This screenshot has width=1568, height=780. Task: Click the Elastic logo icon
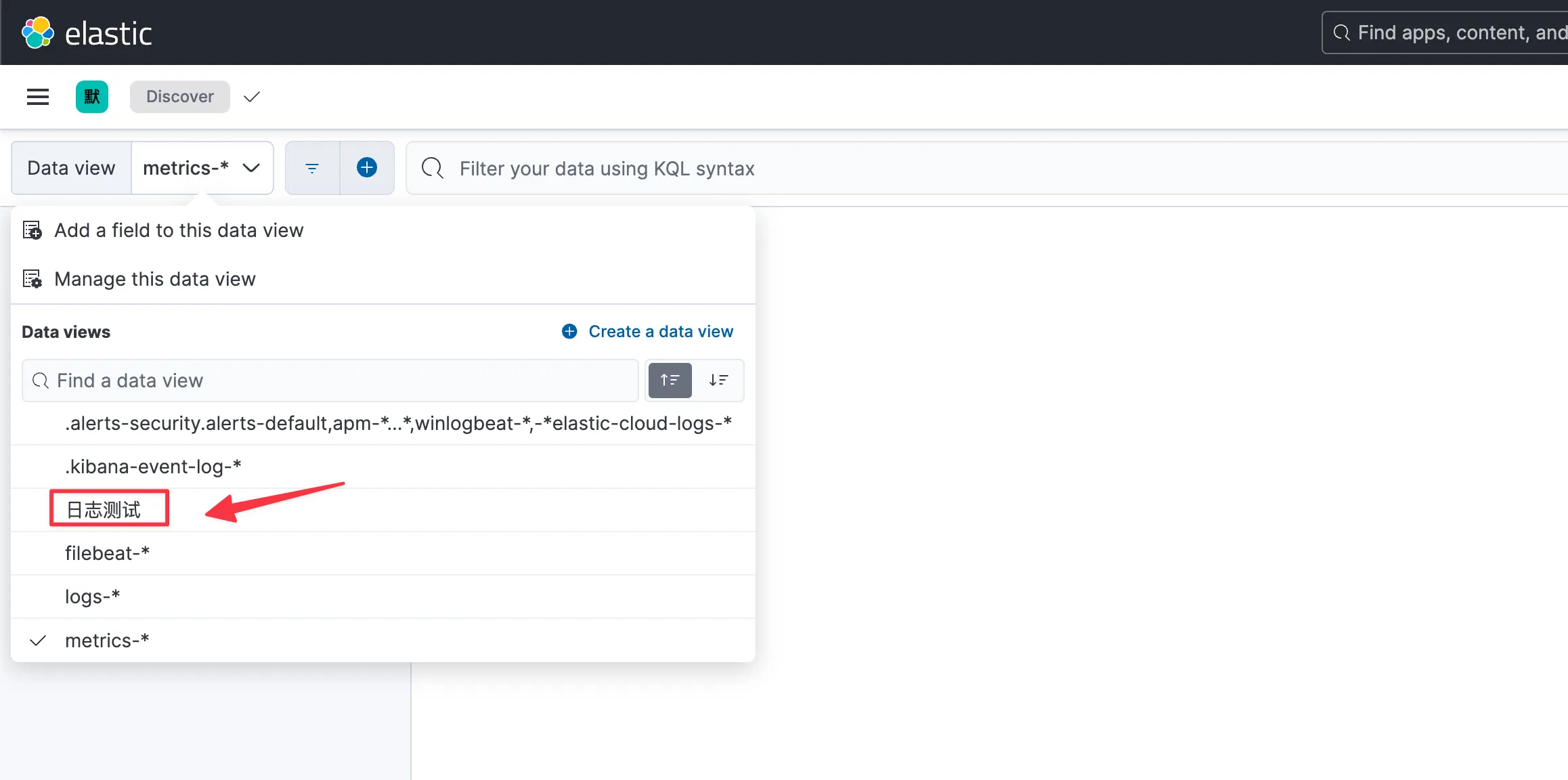(38, 32)
